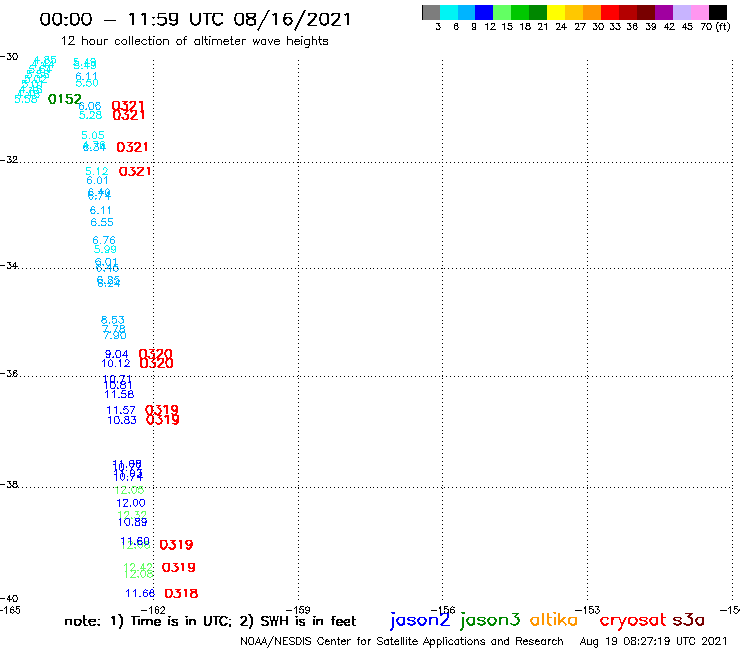Click the 11.58 wave height reading
Viewport: 740px width, 650px height.
119,394
